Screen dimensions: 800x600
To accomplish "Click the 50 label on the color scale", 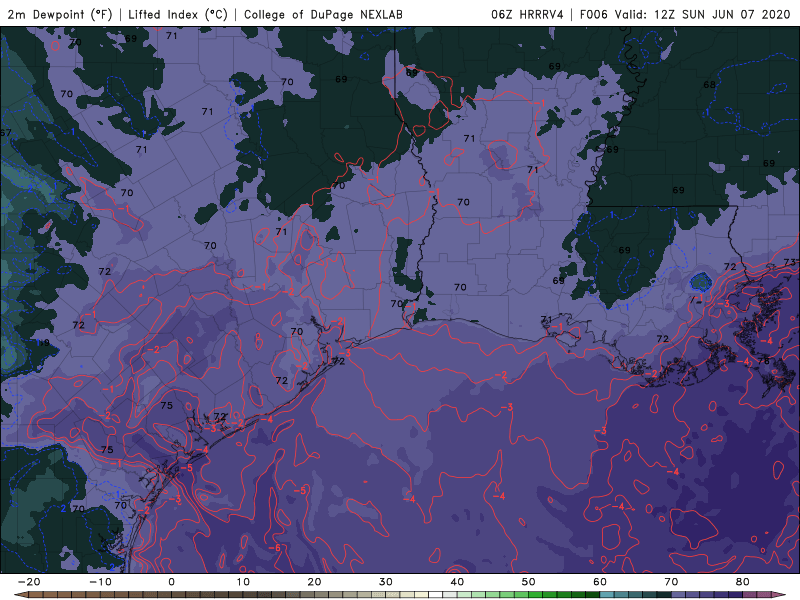I will point(529,582).
